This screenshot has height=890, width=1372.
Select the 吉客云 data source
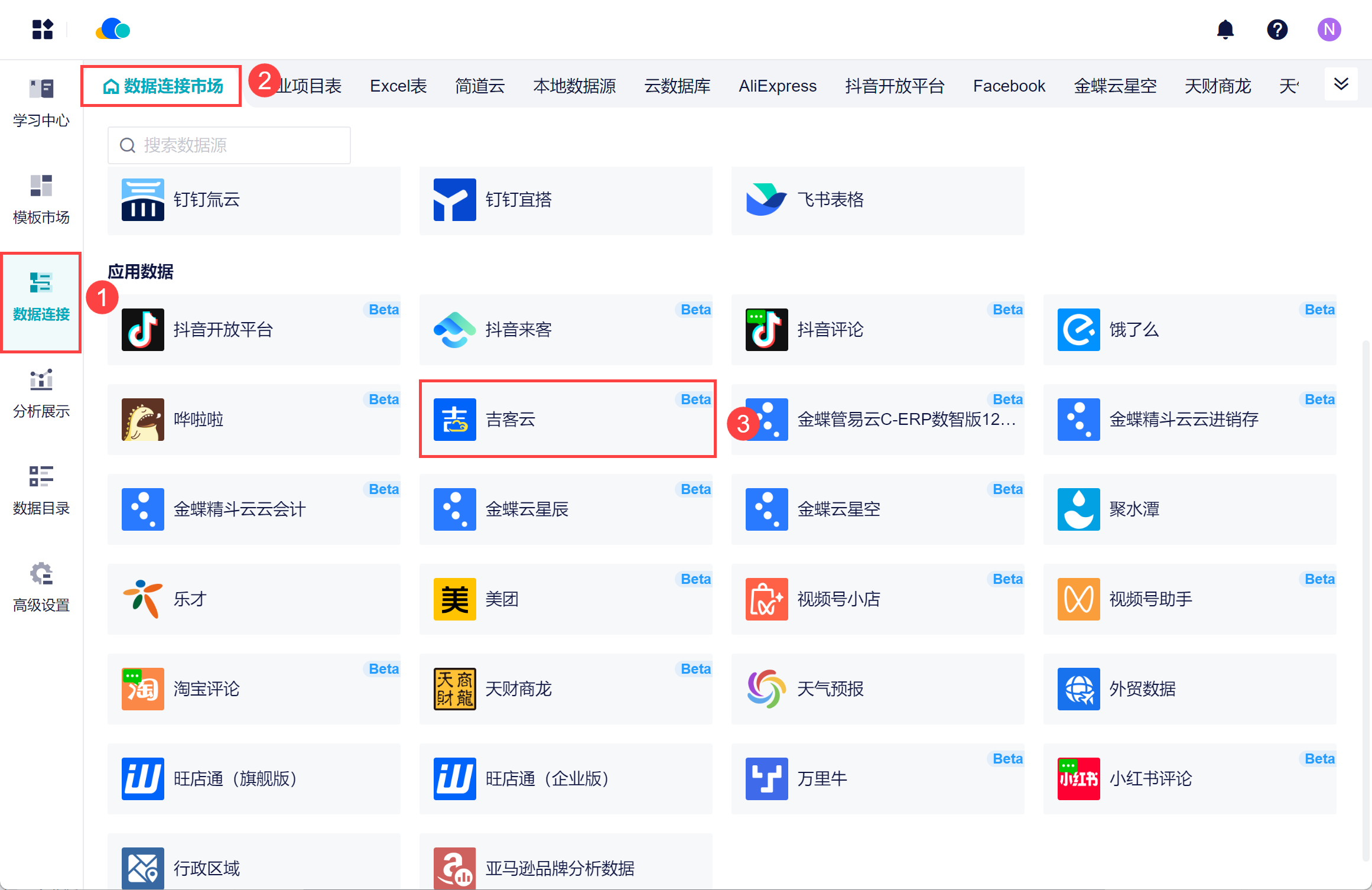566,419
